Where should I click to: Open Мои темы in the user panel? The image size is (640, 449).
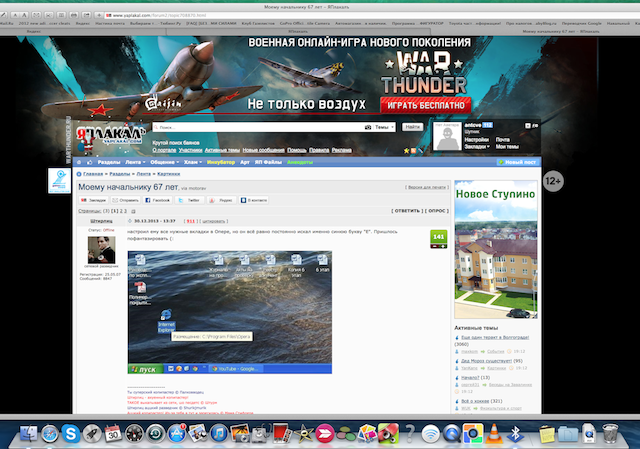pos(507,147)
